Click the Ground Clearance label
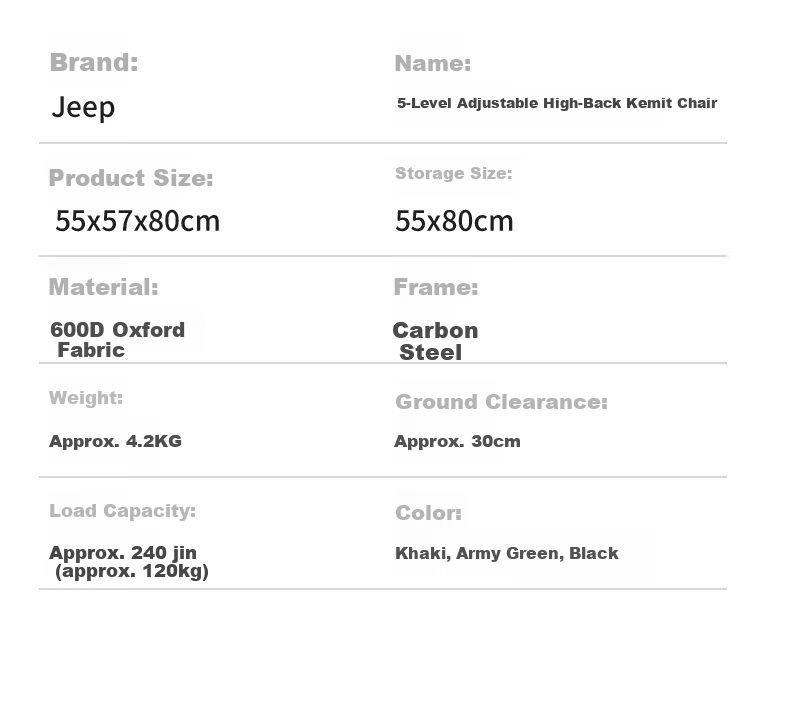Screen dimensions: 790x705 point(501,402)
